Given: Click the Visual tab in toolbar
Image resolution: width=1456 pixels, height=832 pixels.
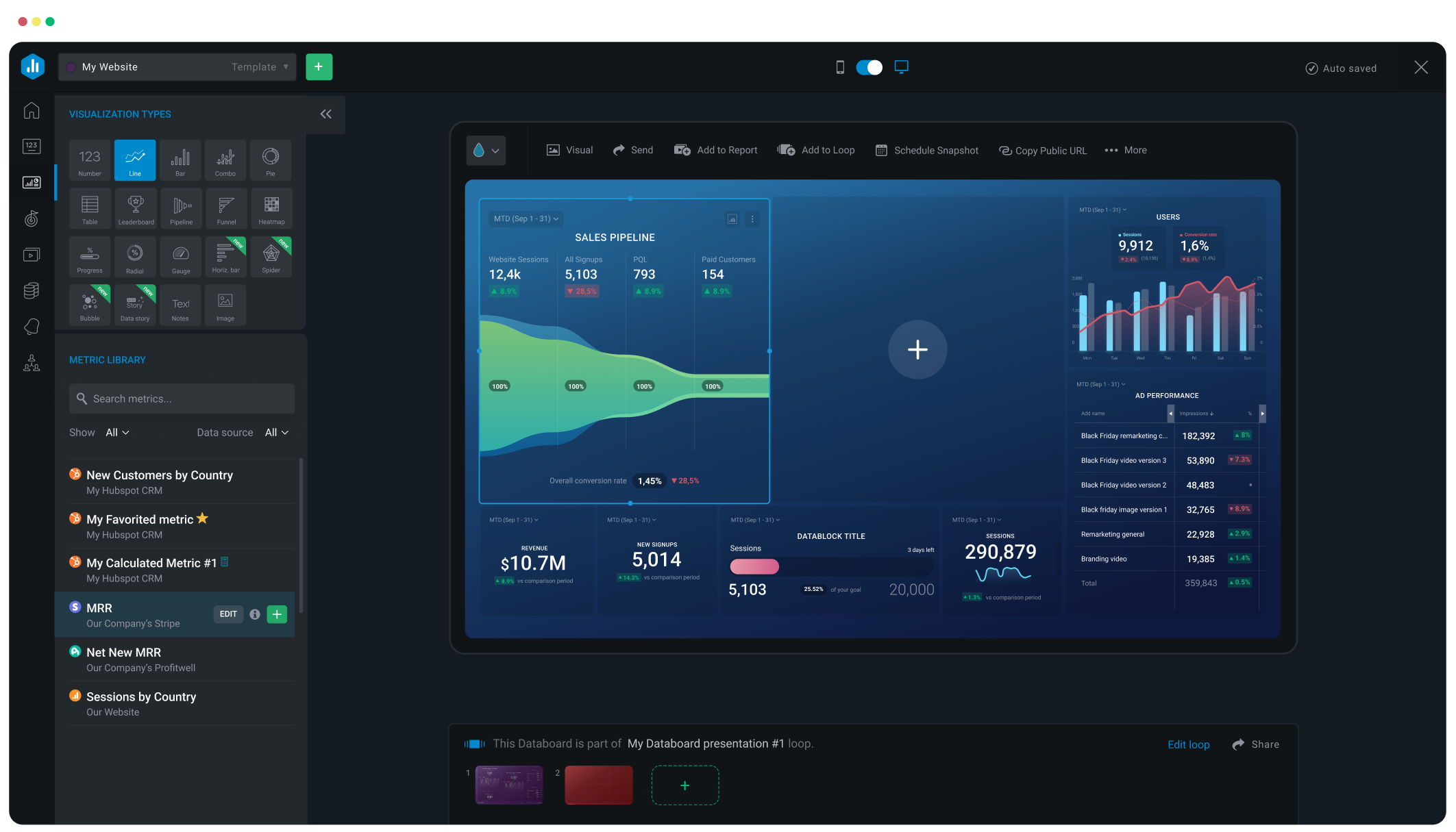Looking at the screenshot, I should pyautogui.click(x=570, y=151).
